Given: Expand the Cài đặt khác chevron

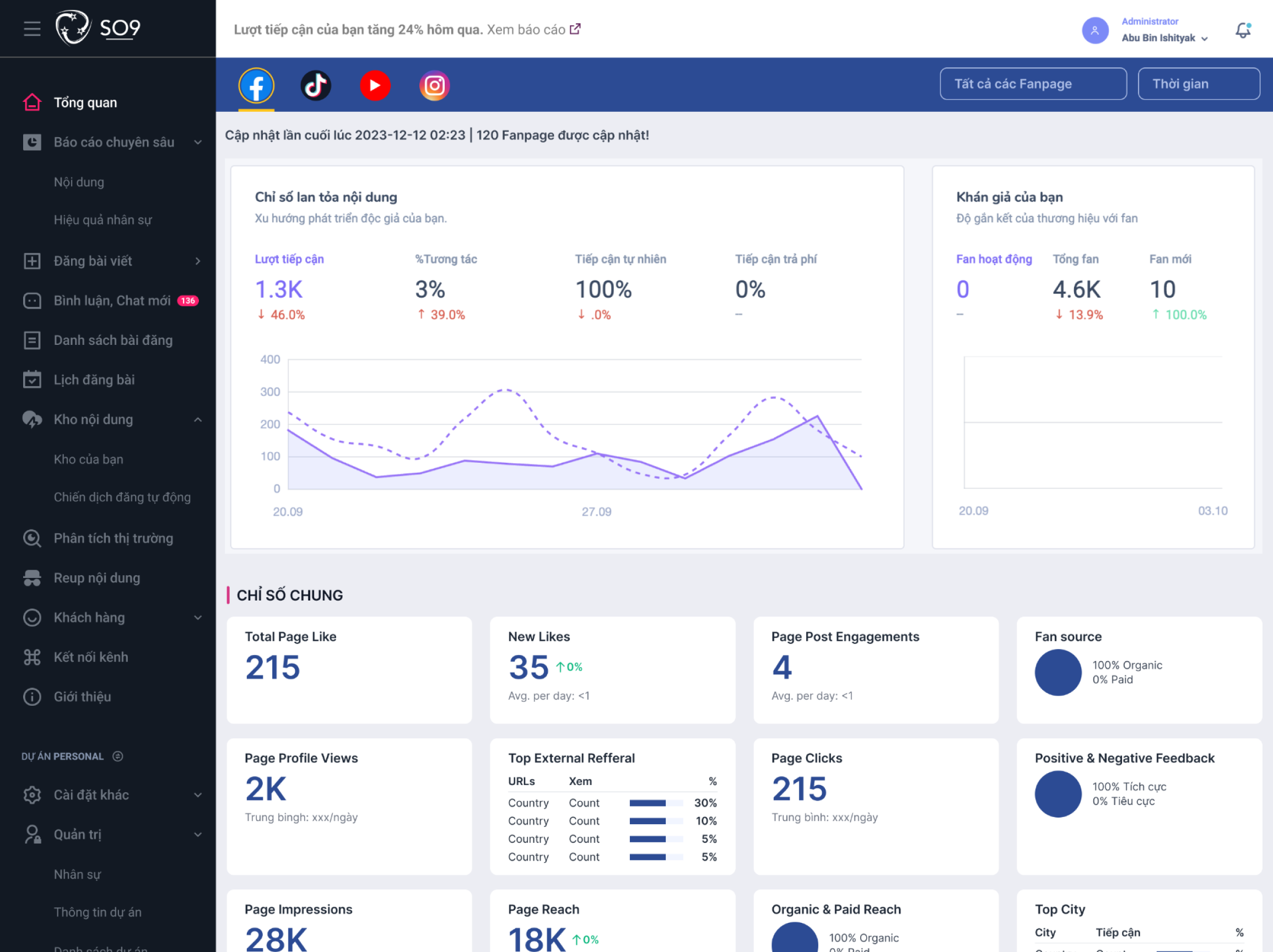Looking at the screenshot, I should [x=198, y=795].
